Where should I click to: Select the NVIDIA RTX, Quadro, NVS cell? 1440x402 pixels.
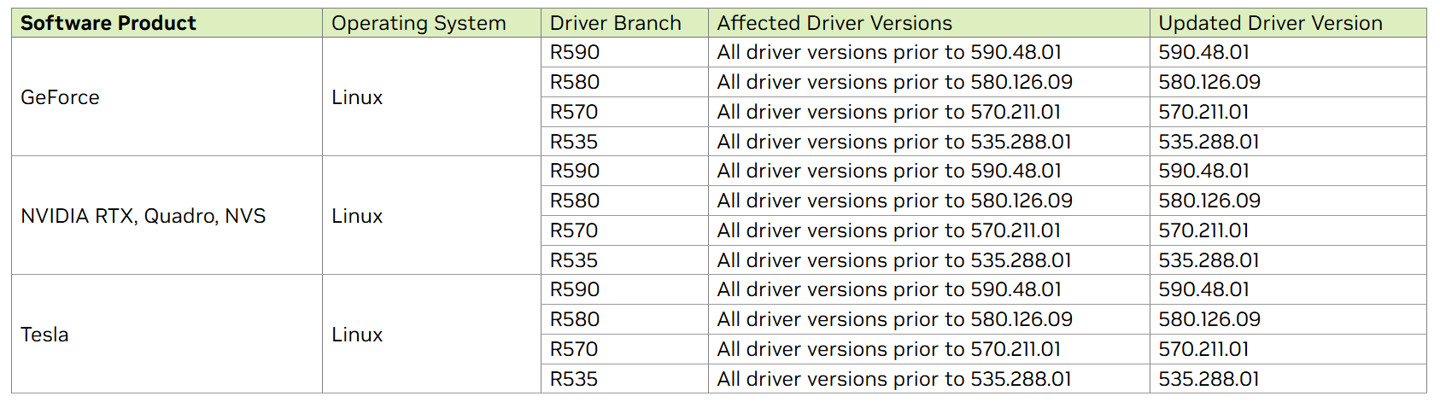click(143, 216)
